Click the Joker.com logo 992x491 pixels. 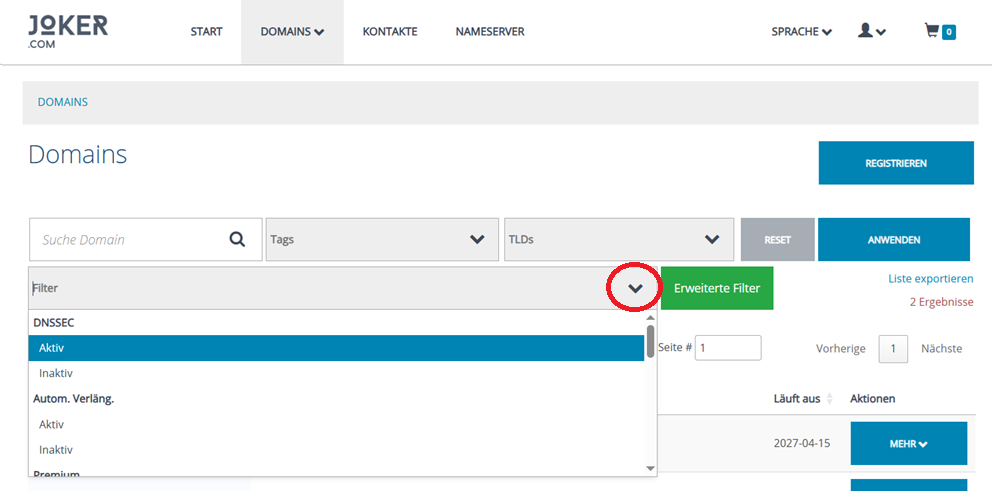(x=68, y=32)
